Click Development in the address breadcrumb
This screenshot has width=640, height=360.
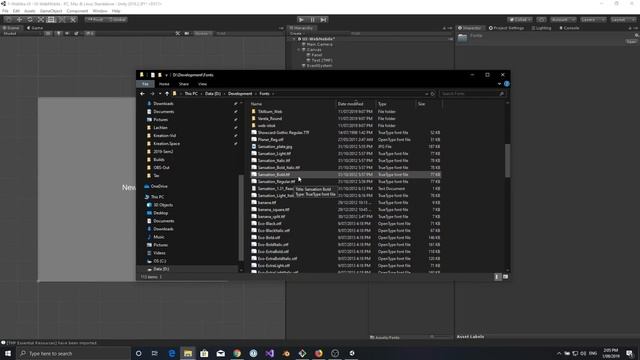[240, 94]
